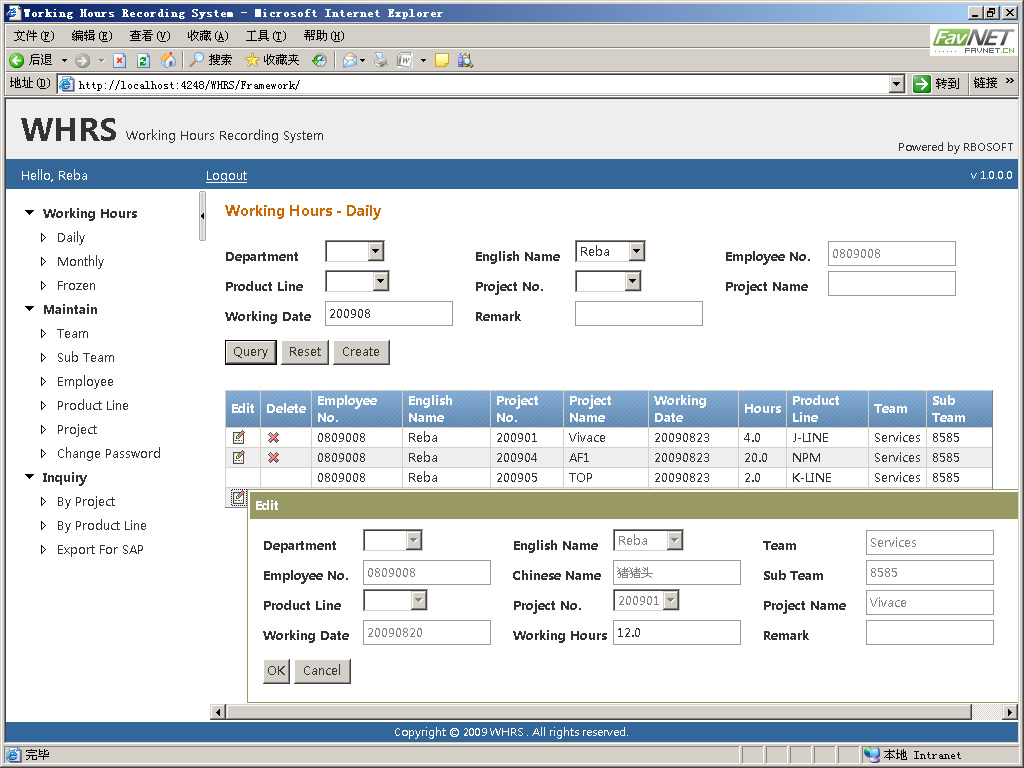Open the 编辑(E) menu
This screenshot has width=1024, height=768.
coord(91,36)
